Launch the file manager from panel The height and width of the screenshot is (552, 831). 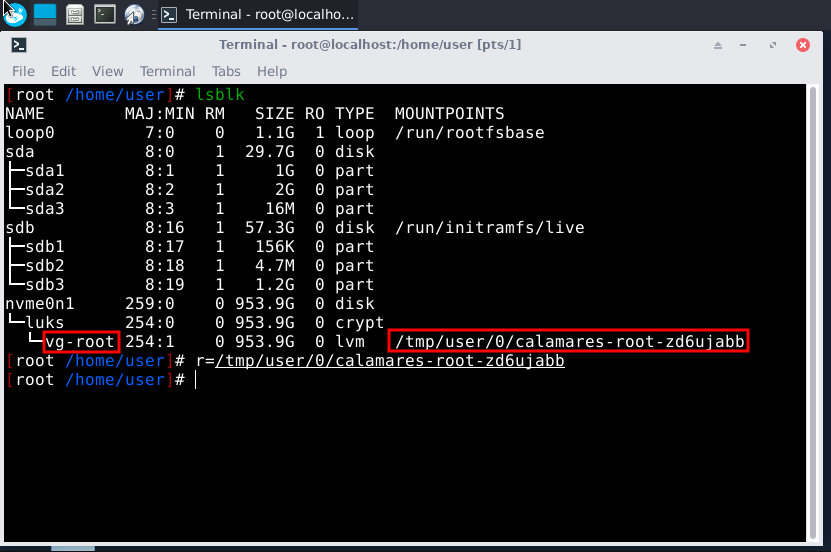pos(75,14)
